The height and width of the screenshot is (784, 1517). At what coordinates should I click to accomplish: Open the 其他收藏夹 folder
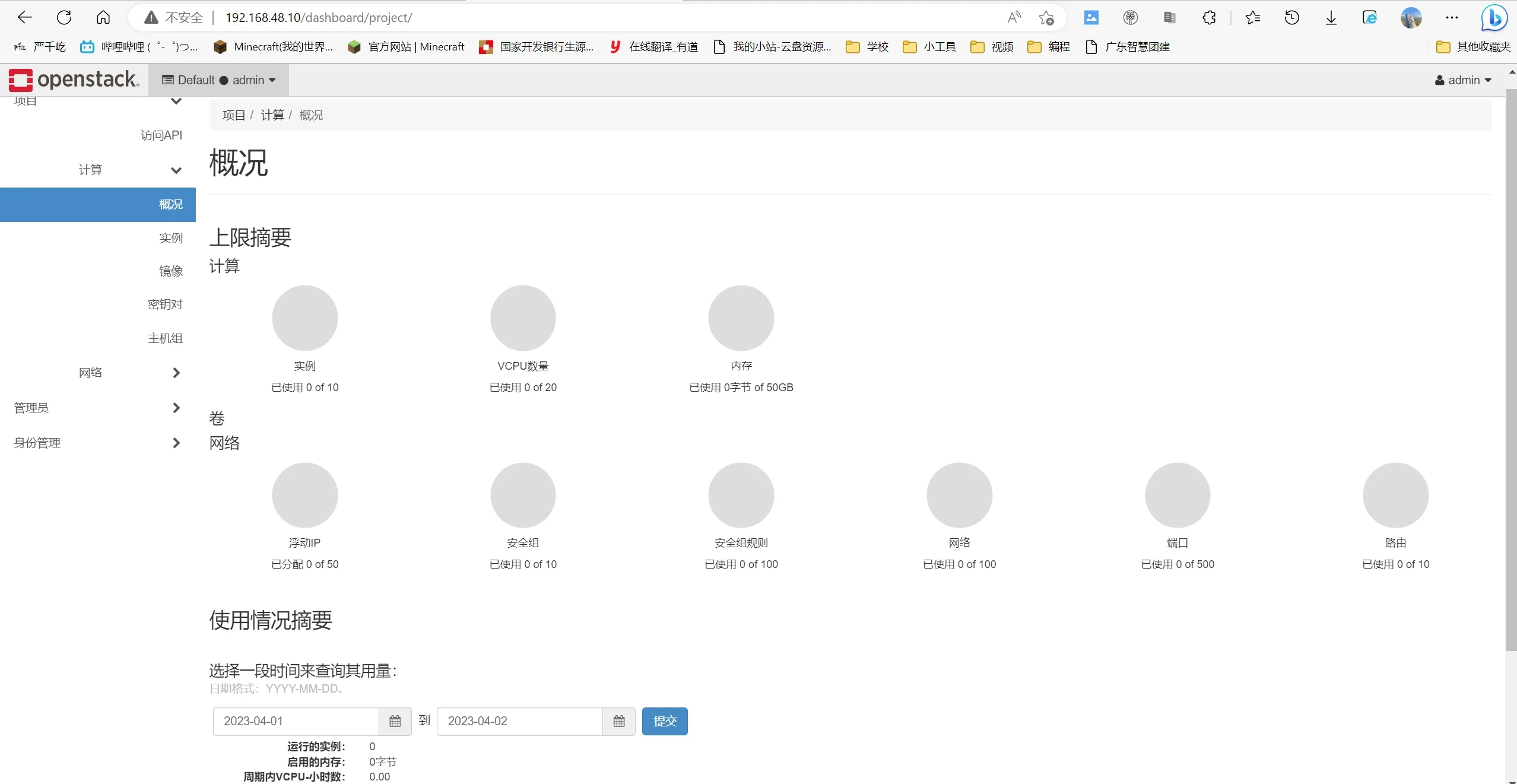[1473, 47]
